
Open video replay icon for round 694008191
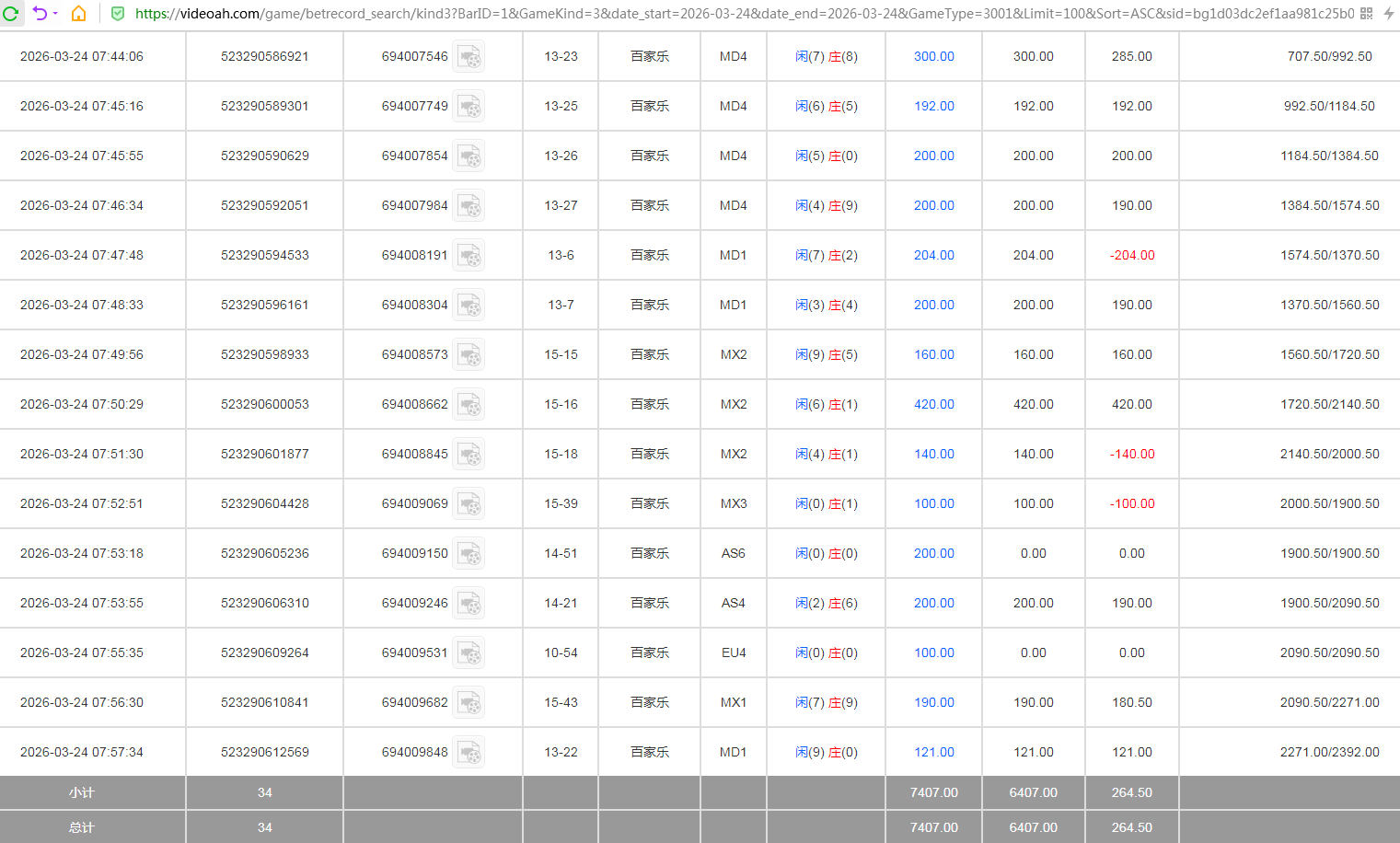pyautogui.click(x=469, y=256)
